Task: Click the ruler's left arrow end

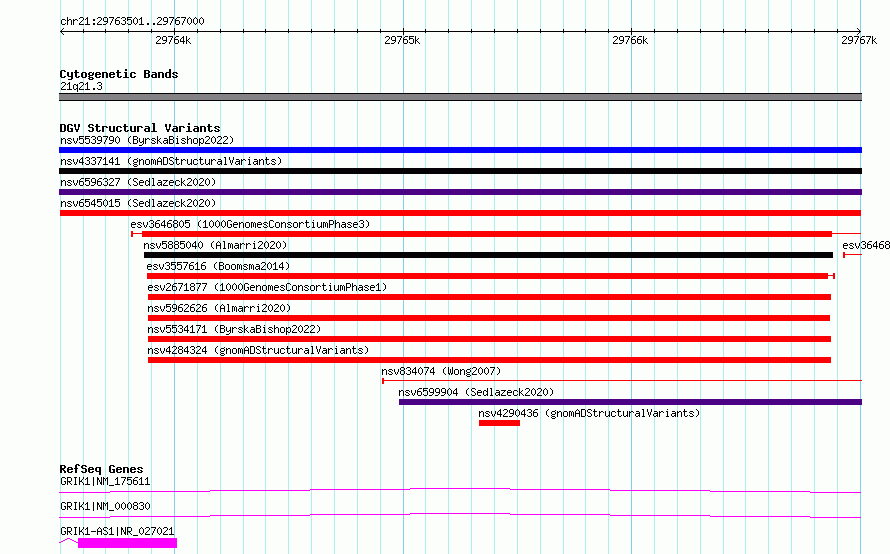Action: click(x=62, y=31)
